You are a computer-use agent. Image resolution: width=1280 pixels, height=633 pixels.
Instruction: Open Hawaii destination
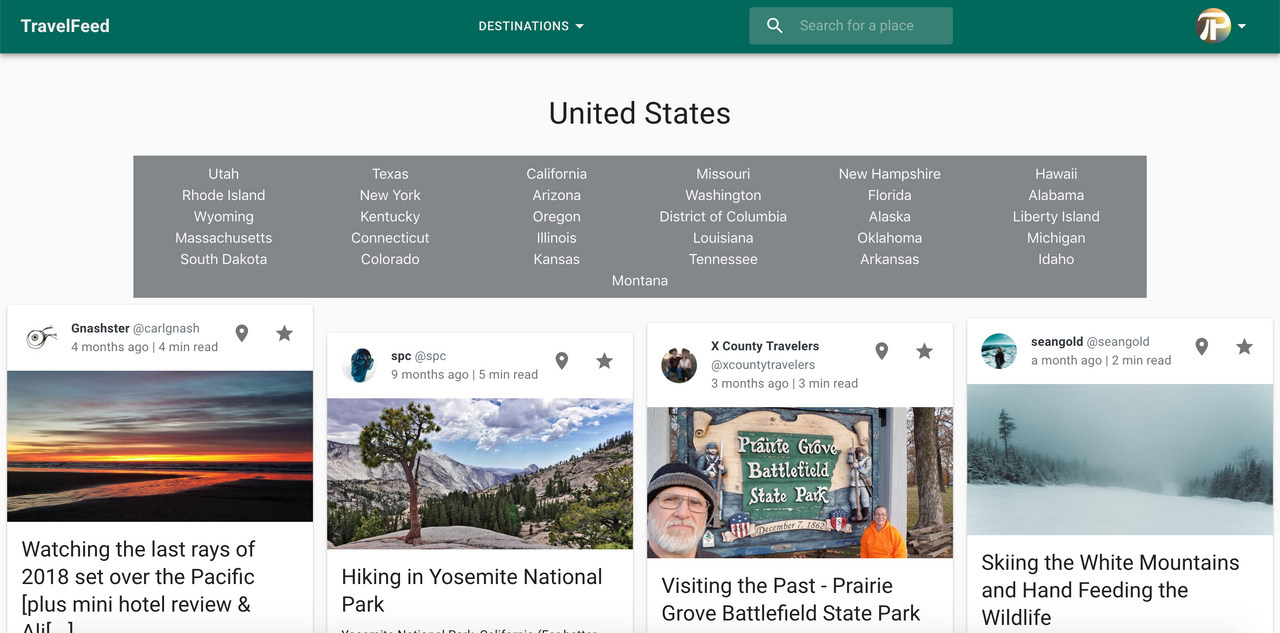click(1056, 174)
